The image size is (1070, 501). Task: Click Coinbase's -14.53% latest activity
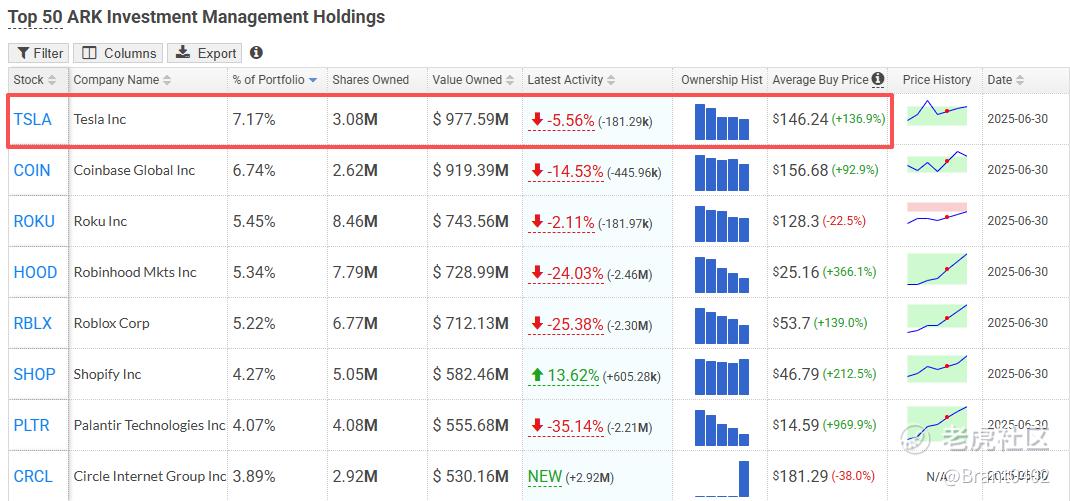pos(566,171)
